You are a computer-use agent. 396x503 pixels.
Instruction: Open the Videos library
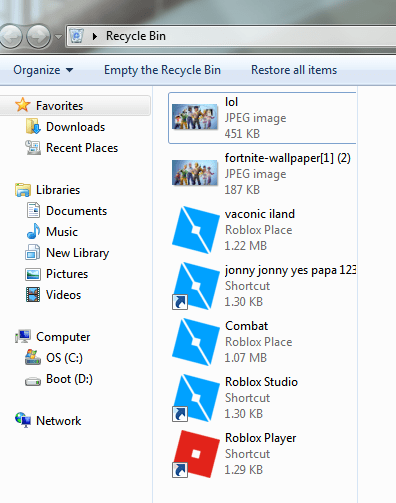pos(63,295)
